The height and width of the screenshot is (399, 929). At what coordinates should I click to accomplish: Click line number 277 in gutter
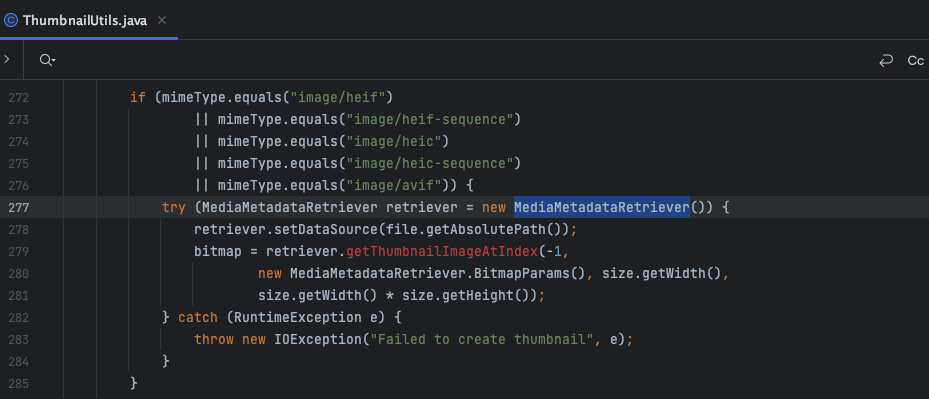19,208
